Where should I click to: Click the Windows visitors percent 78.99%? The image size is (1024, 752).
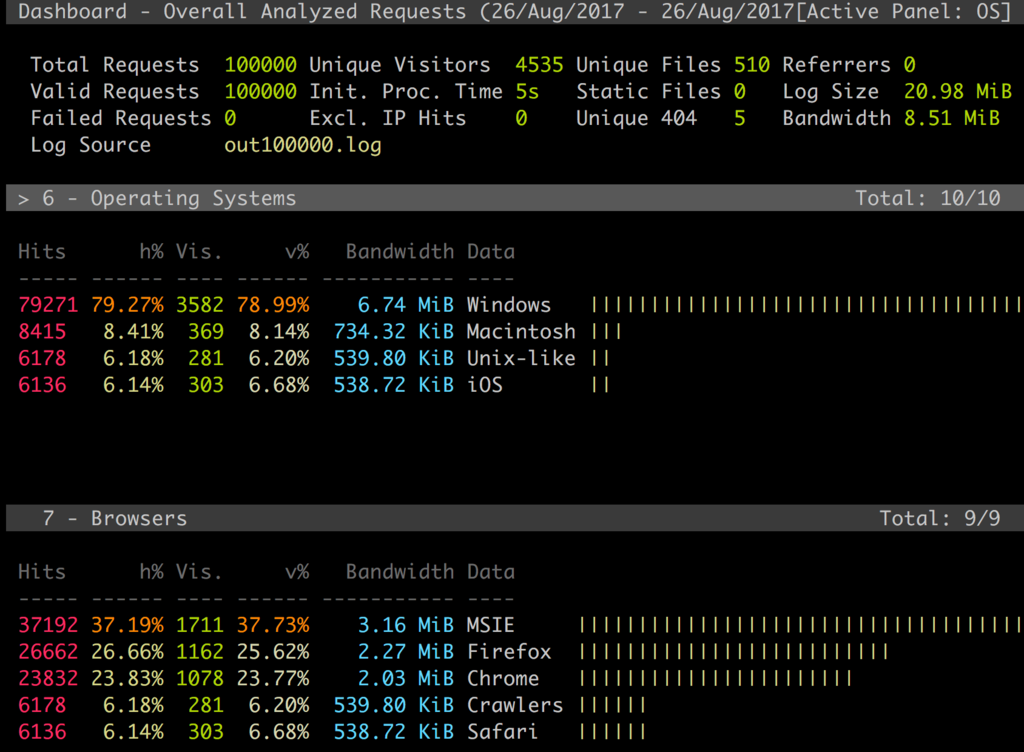click(273, 305)
